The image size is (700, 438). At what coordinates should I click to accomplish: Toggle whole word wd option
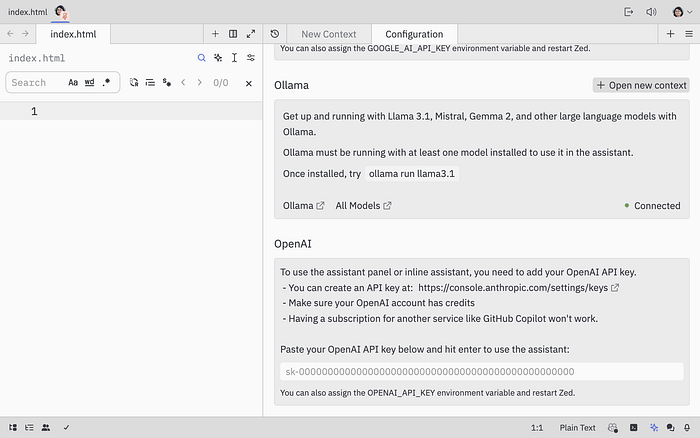[90, 83]
